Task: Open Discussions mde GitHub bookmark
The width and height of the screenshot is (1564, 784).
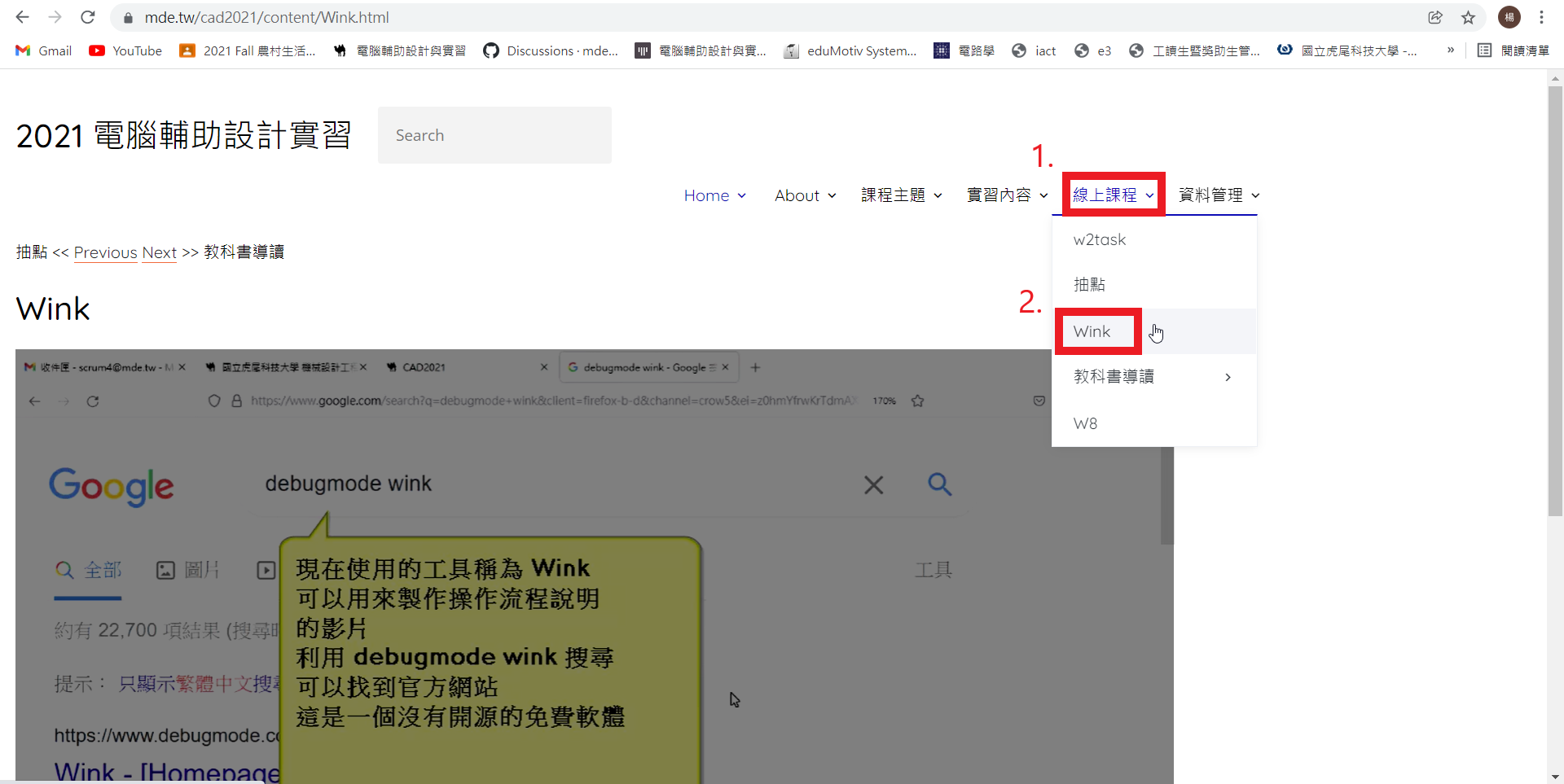Action: tap(551, 50)
